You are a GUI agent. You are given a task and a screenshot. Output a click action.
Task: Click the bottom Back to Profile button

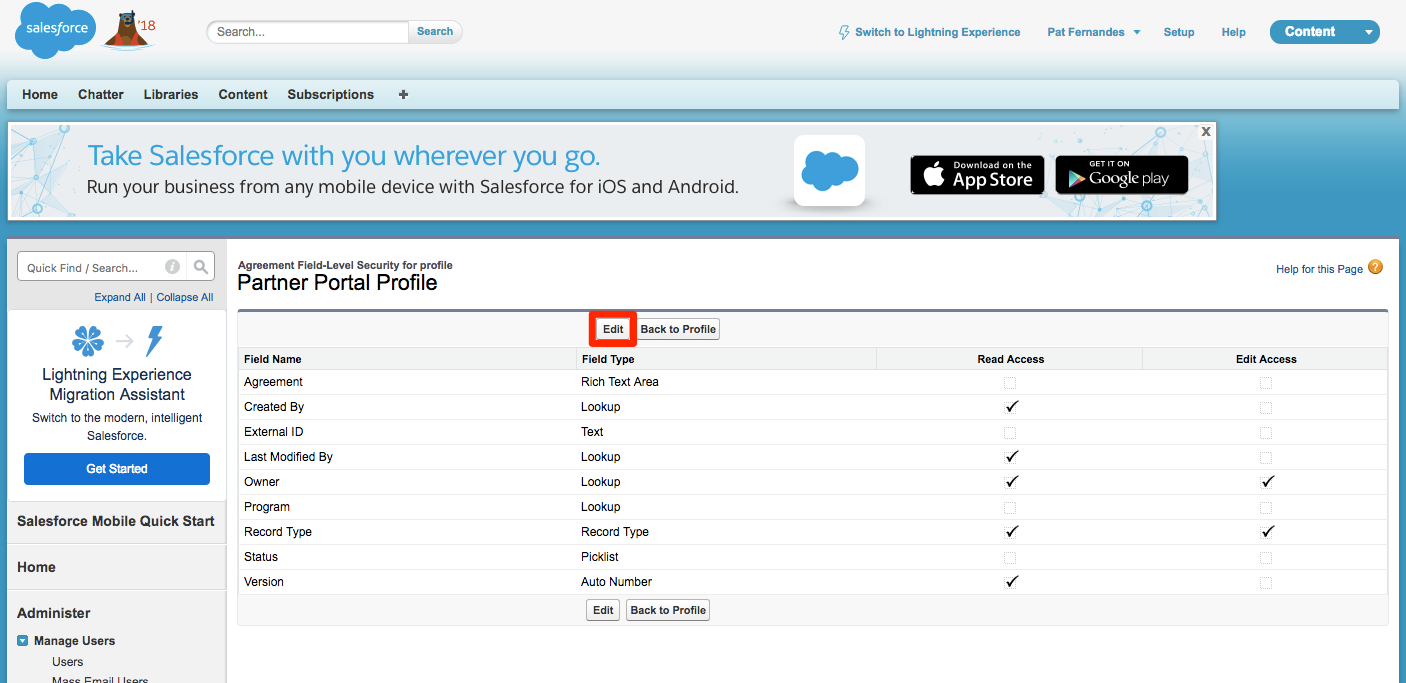668,610
